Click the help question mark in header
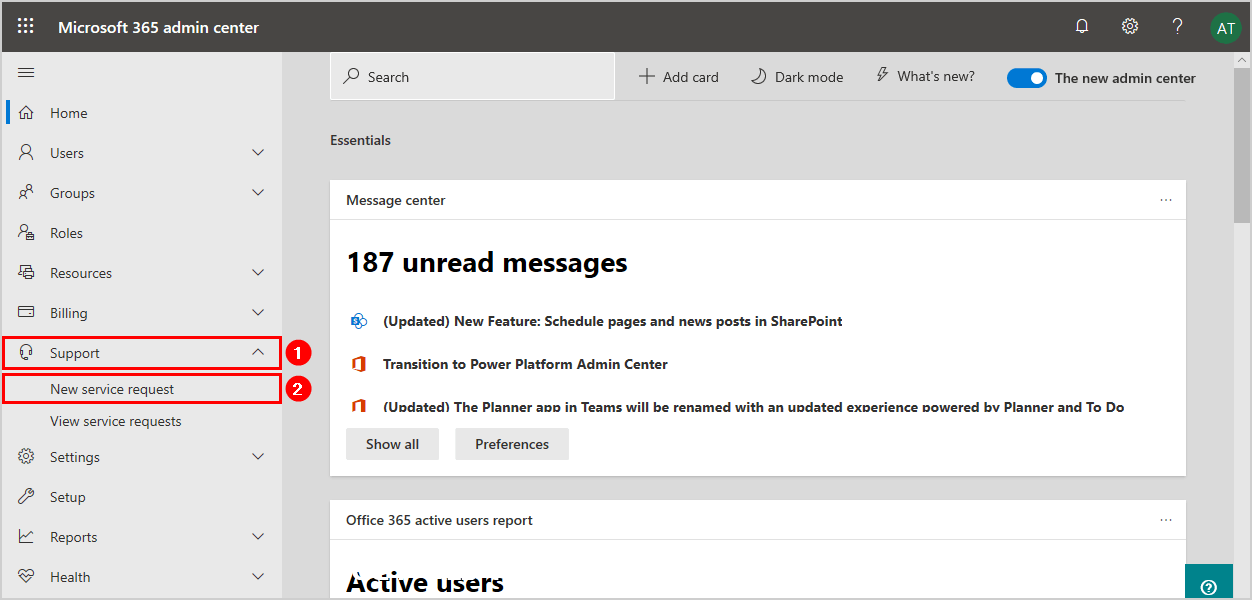The image size is (1252, 600). click(1178, 27)
